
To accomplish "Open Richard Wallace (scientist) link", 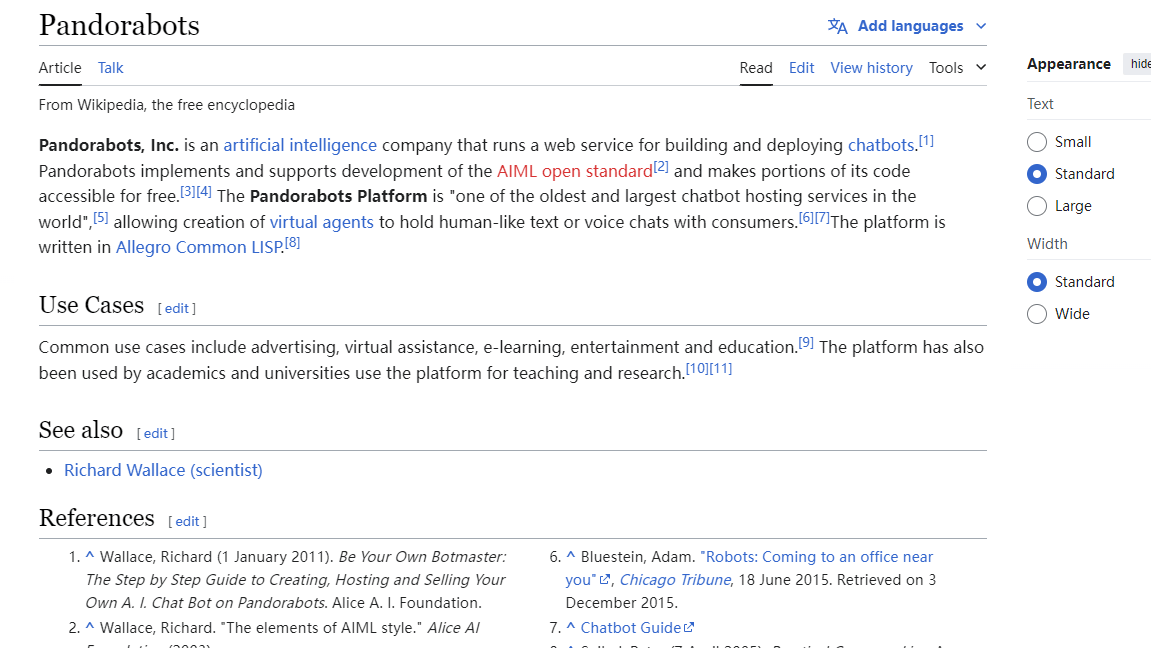I will click(x=163, y=470).
